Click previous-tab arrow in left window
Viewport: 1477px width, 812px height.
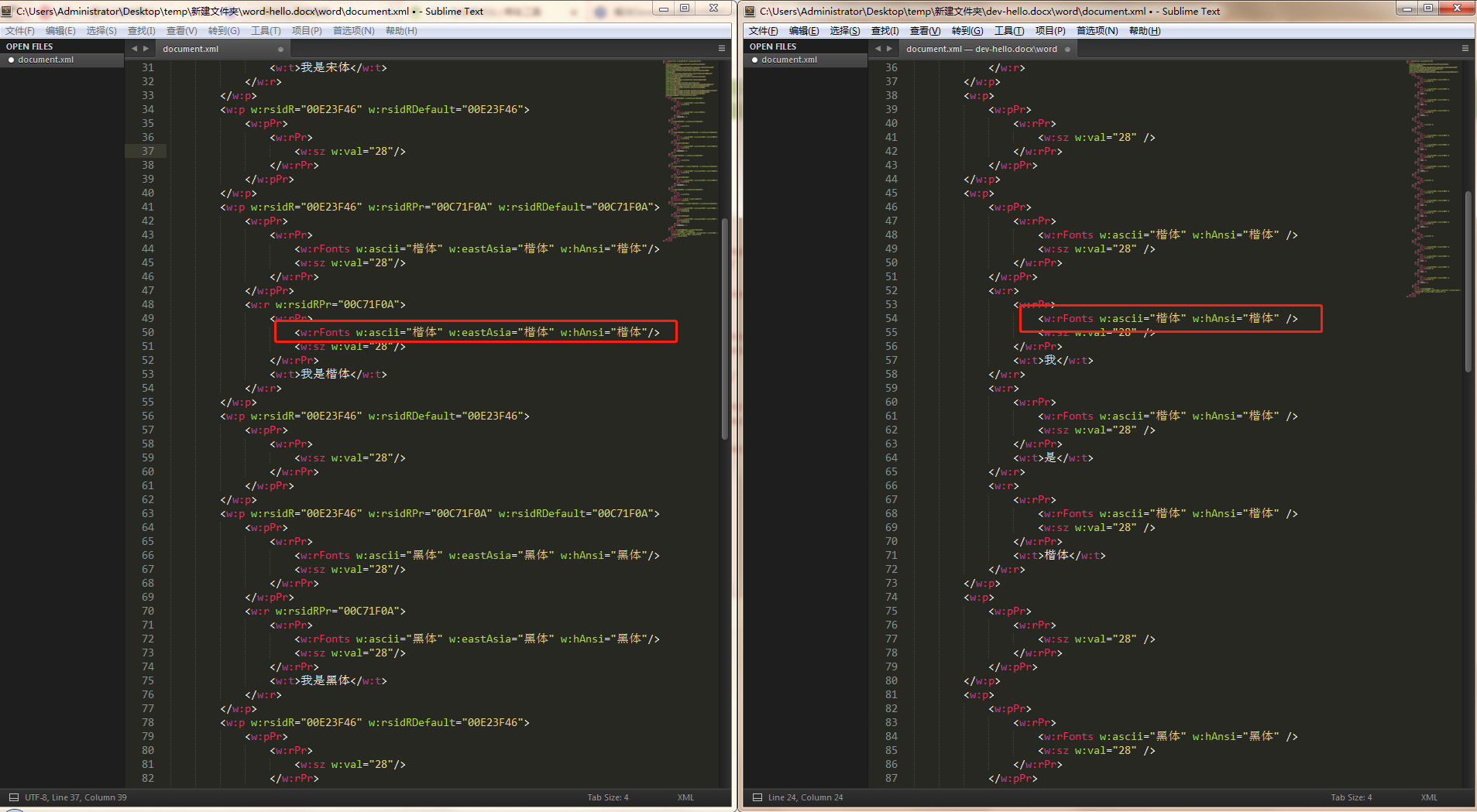point(134,49)
